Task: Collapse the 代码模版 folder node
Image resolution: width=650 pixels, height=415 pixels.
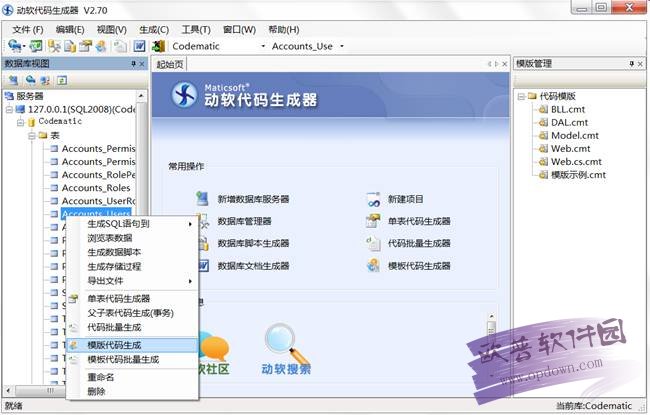Action: tap(521, 97)
